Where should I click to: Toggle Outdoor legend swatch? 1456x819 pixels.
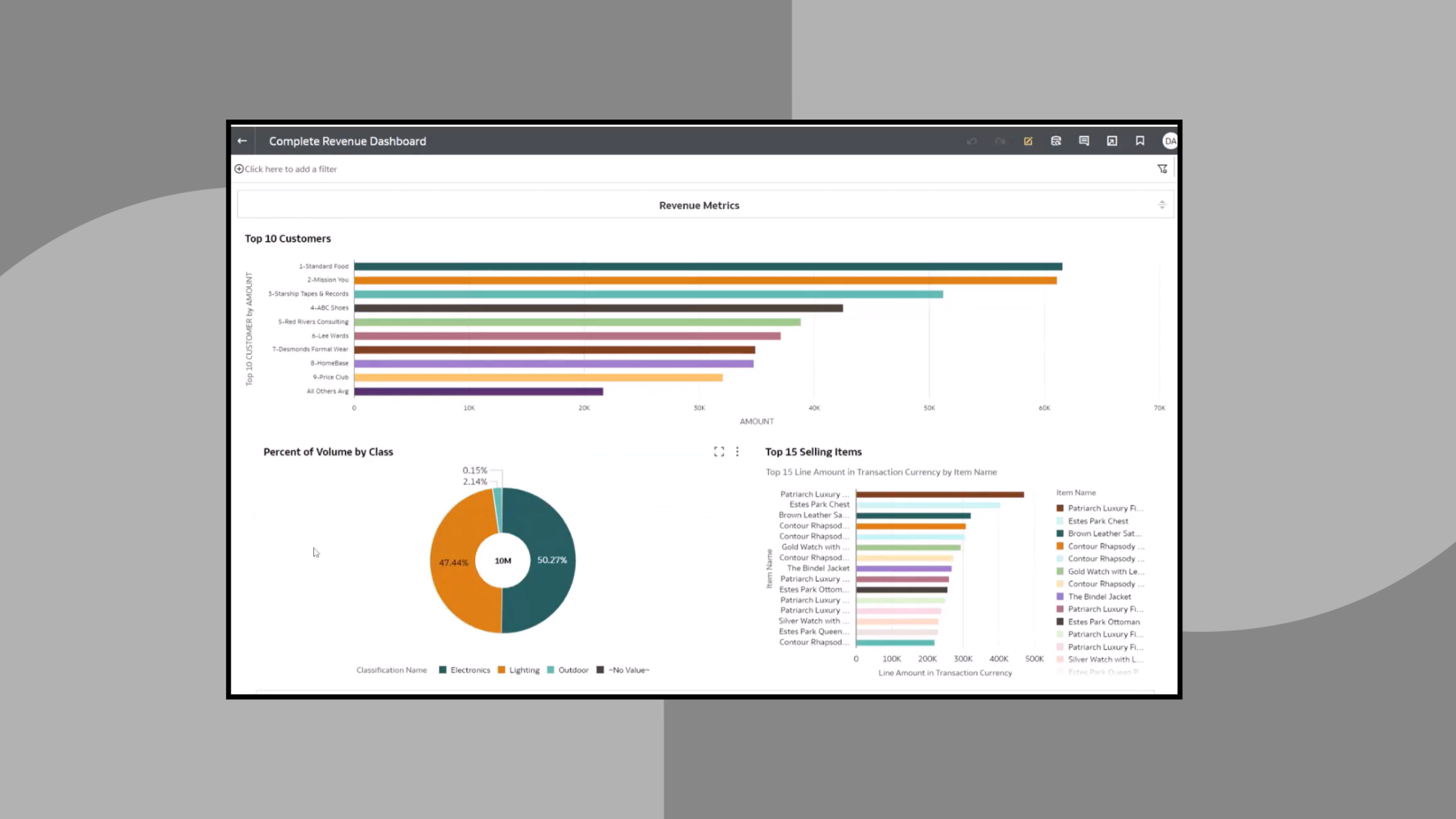click(x=551, y=670)
